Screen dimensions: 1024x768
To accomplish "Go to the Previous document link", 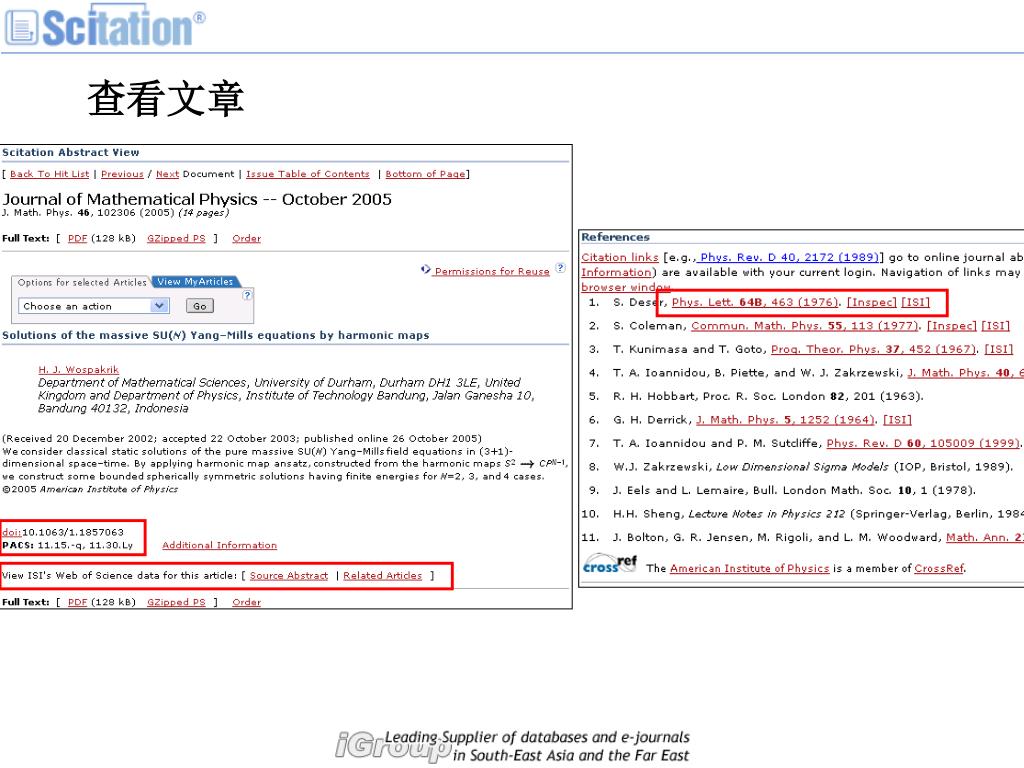I will coord(122,174).
